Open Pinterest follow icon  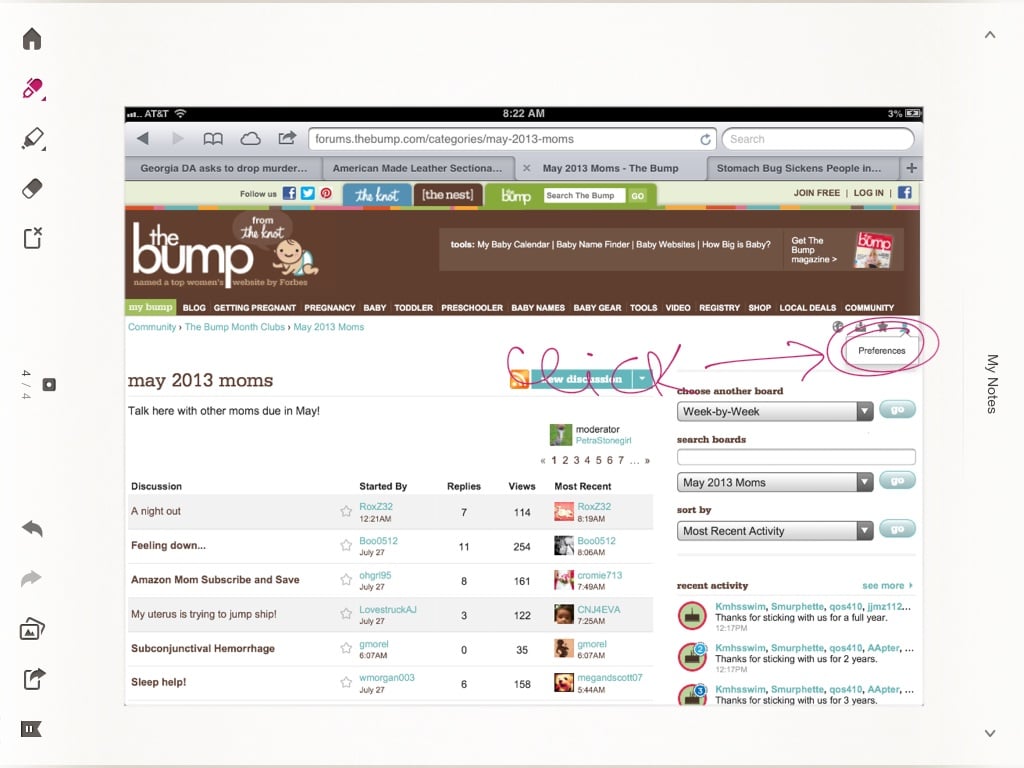coord(326,193)
